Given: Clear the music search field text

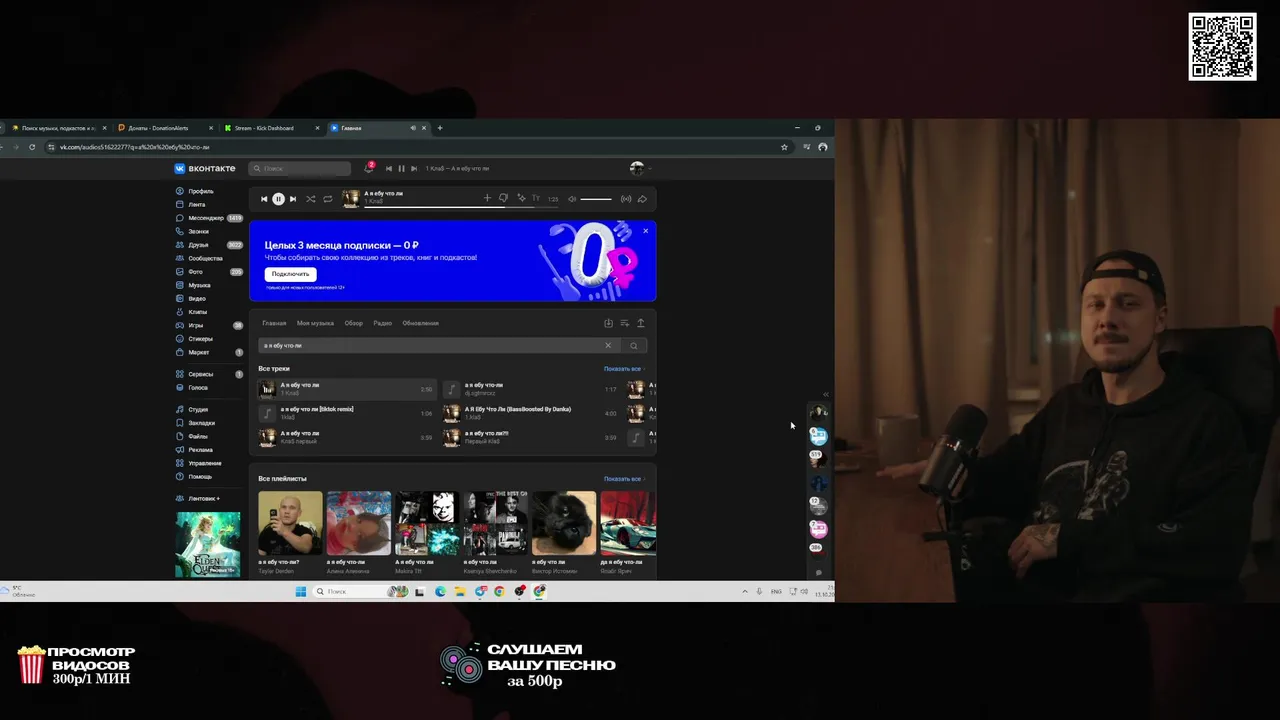Looking at the screenshot, I should 607,346.
